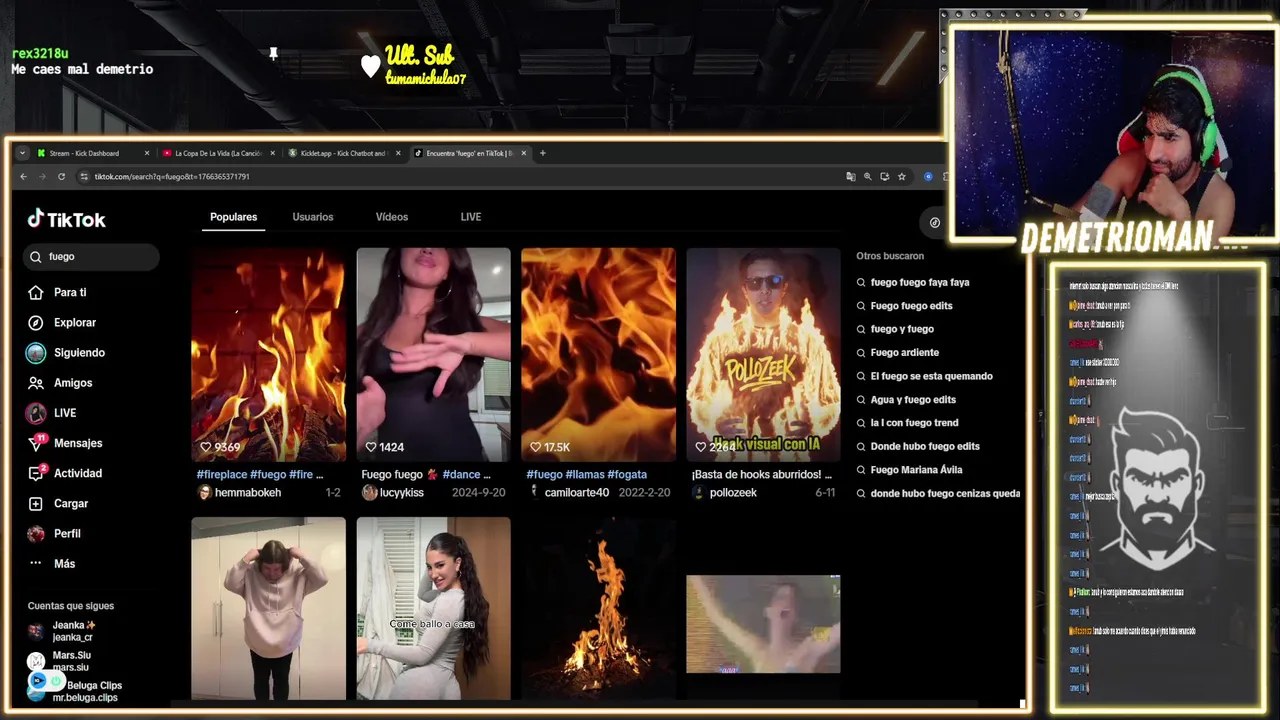Open lucyykiss user profile link
This screenshot has height=720, width=1280.
402,493
